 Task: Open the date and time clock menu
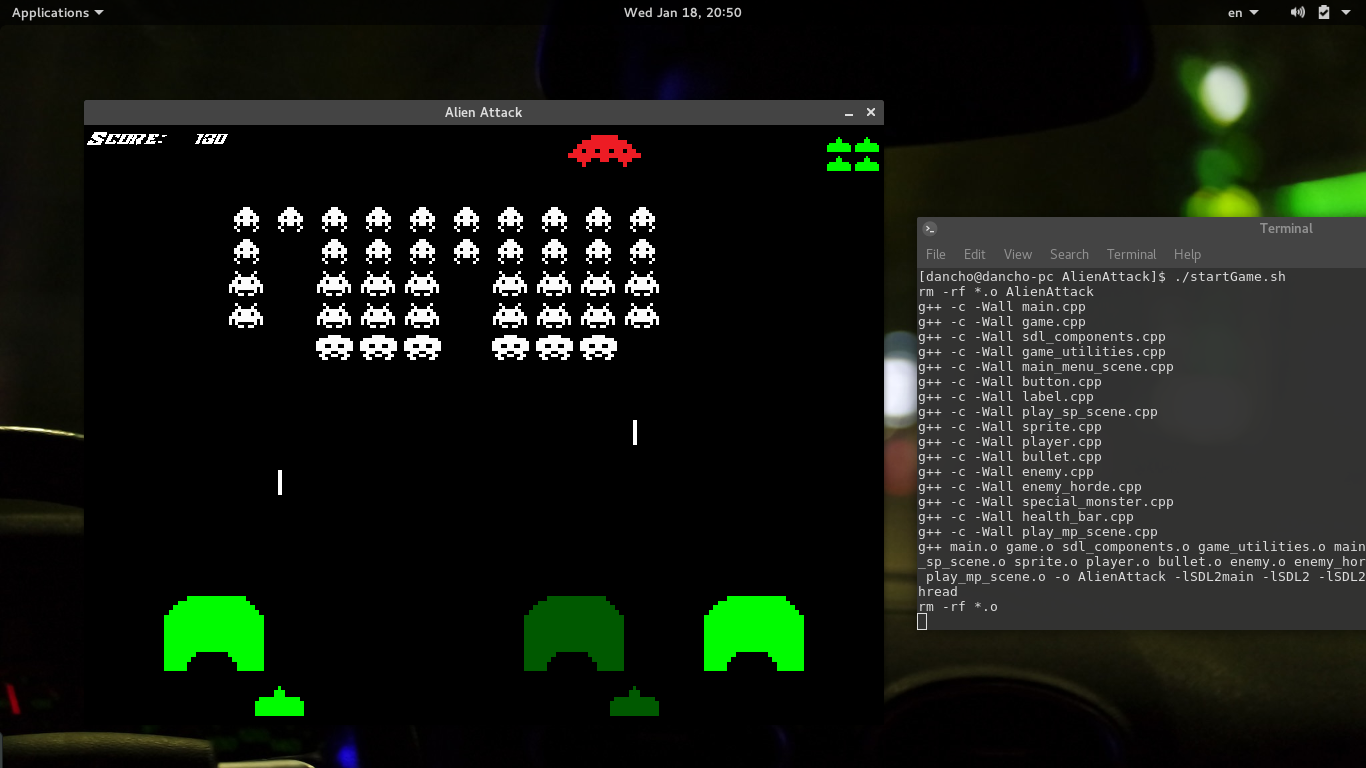683,12
